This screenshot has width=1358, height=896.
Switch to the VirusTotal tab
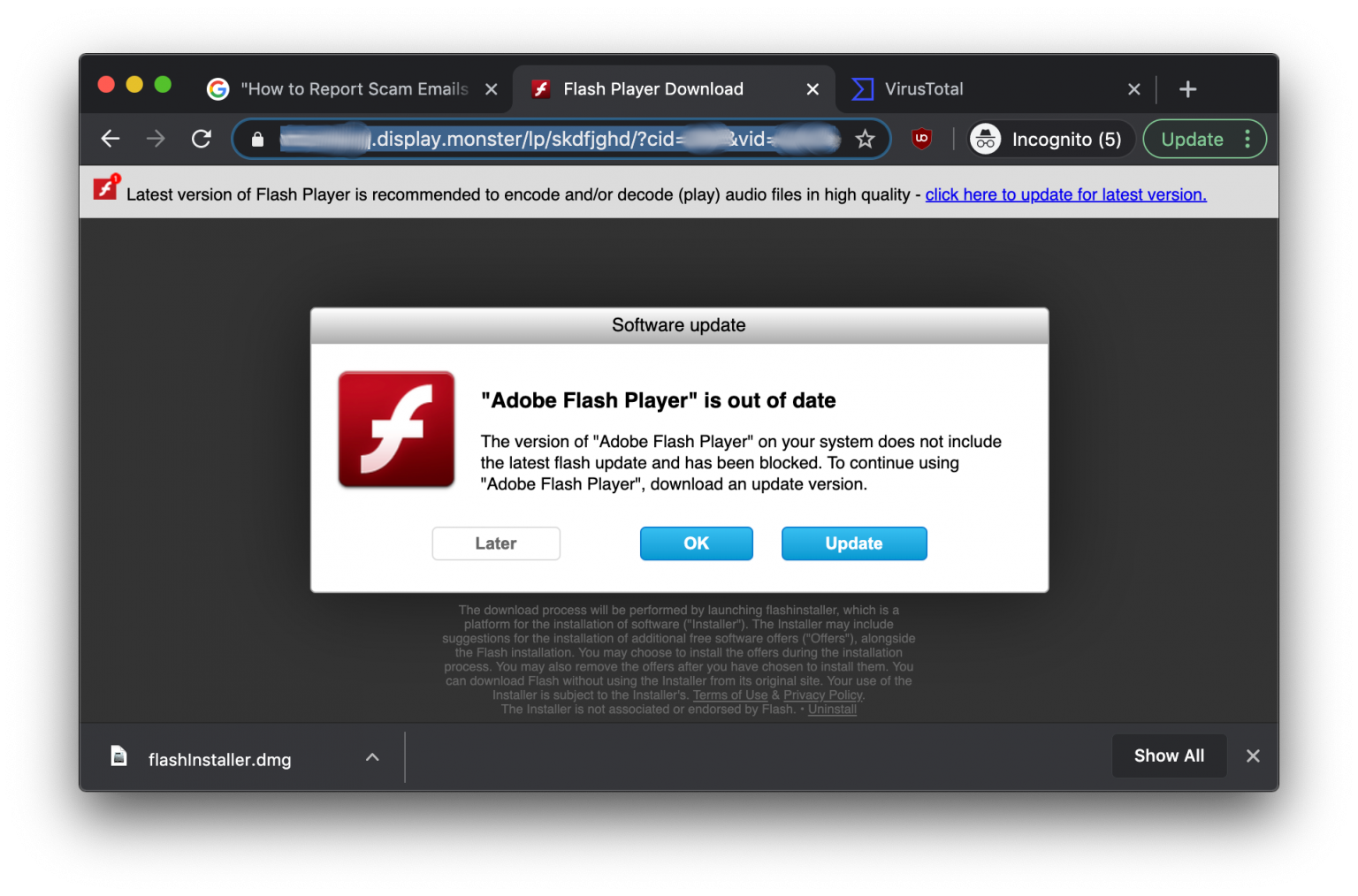tap(924, 88)
